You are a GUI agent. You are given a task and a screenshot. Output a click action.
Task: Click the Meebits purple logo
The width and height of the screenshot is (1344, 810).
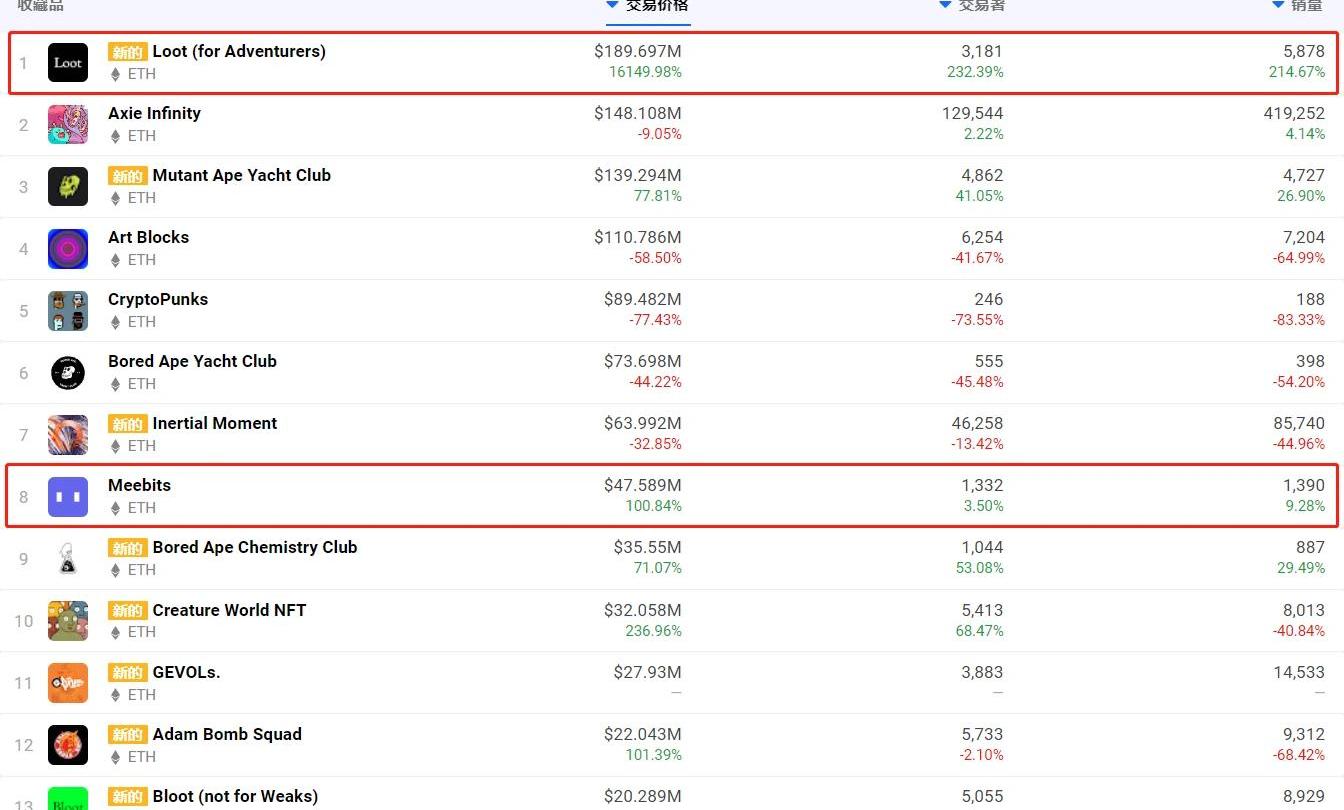pyautogui.click(x=68, y=497)
